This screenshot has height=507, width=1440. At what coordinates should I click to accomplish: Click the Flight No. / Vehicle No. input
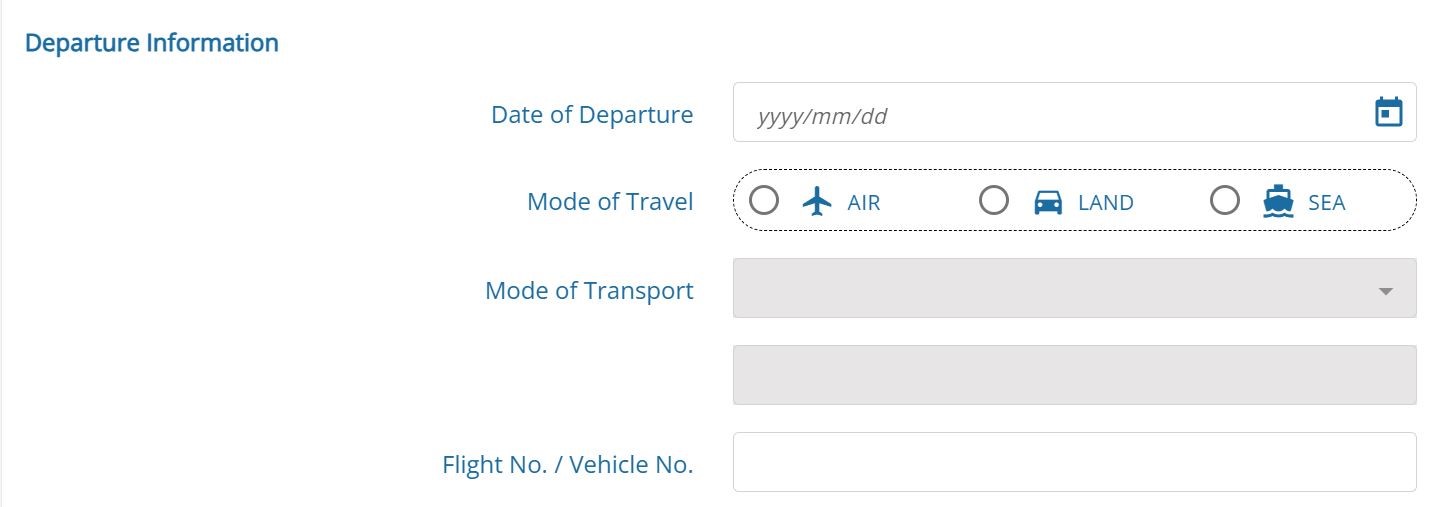tap(1075, 462)
